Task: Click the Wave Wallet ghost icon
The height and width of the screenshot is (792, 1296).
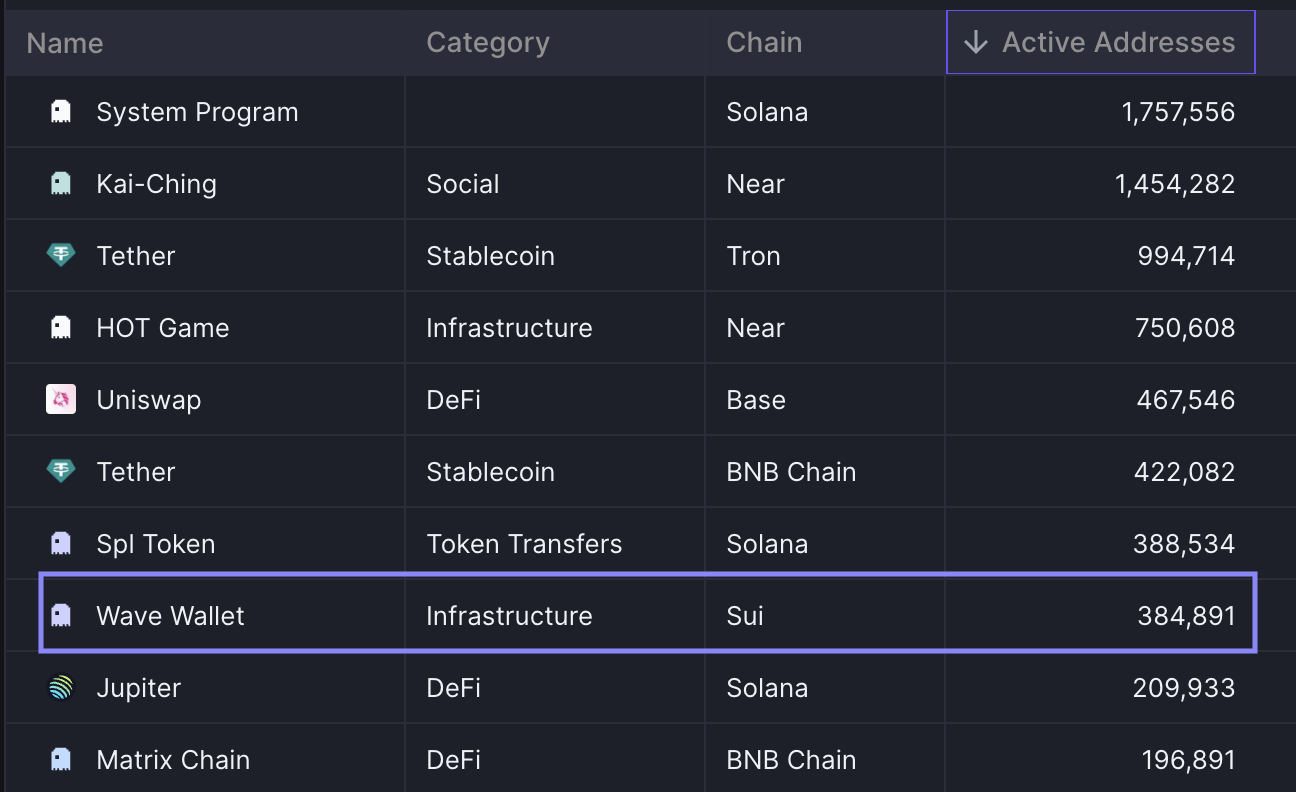Action: (61, 616)
